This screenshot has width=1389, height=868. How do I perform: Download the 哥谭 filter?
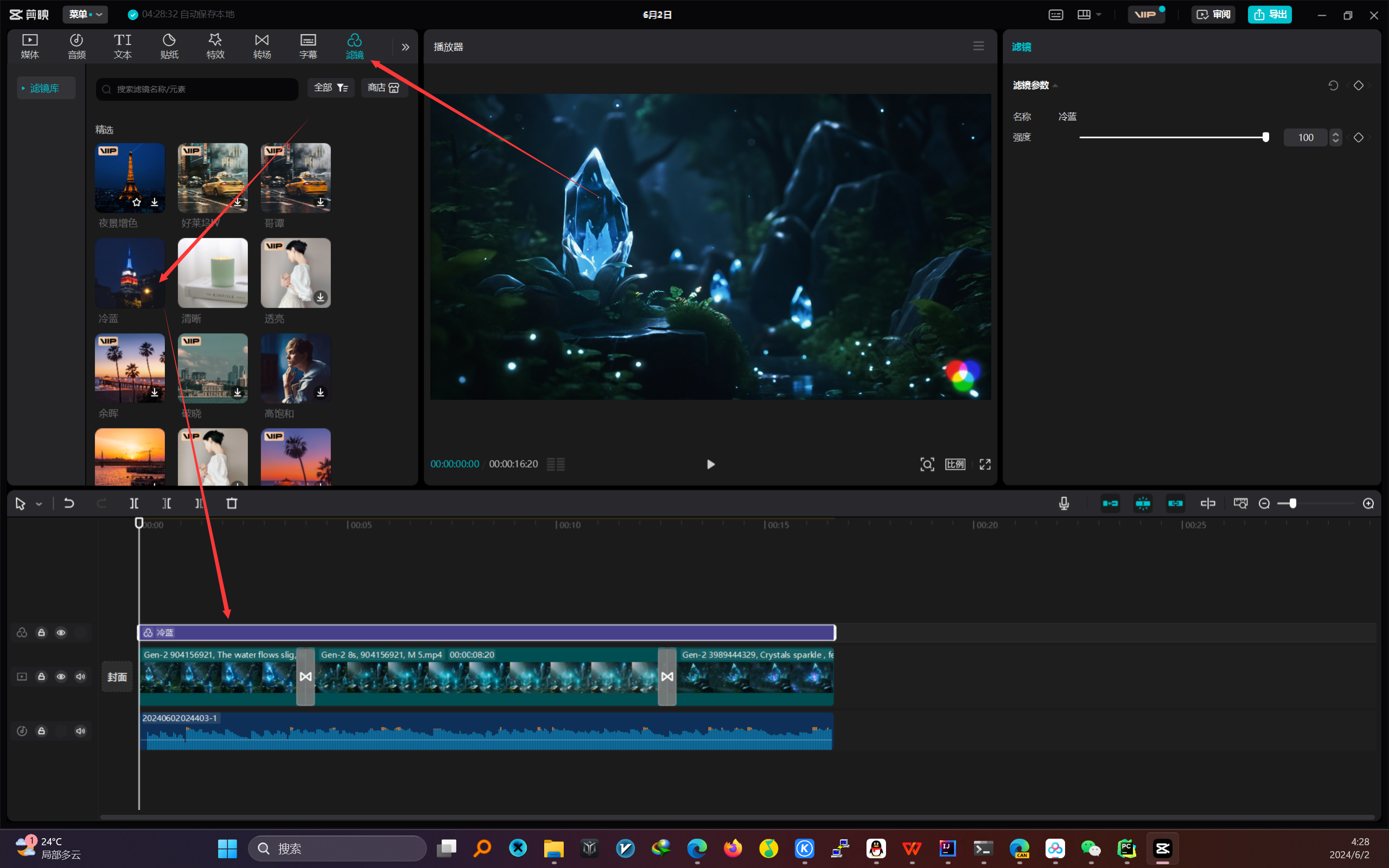pyautogui.click(x=320, y=202)
